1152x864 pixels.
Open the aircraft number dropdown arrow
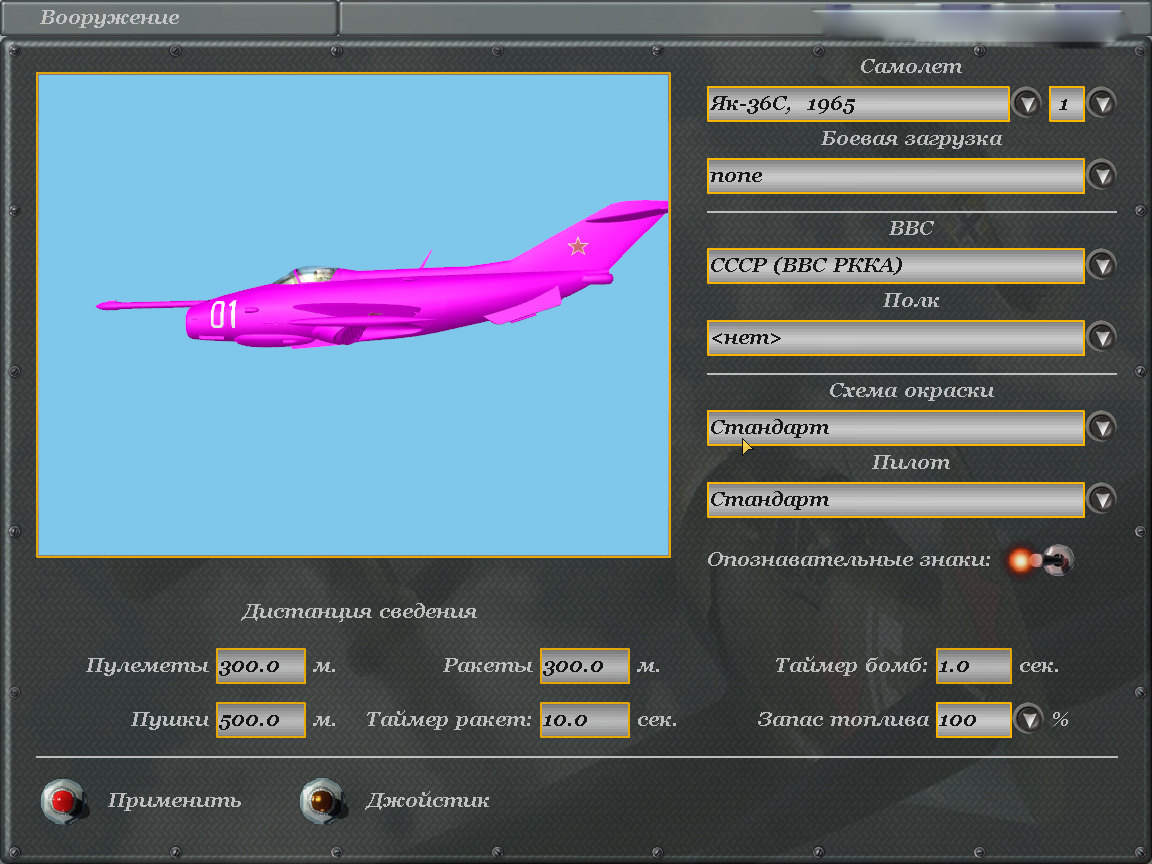[x=1101, y=104]
